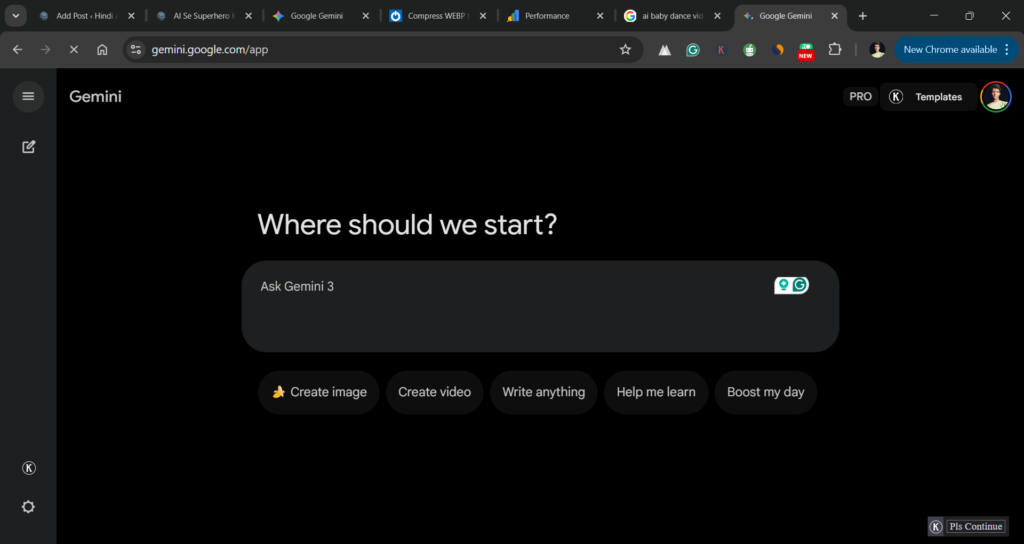Click the Grammarly icon in prompt box
Viewport: 1024px width, 544px height.
point(799,286)
